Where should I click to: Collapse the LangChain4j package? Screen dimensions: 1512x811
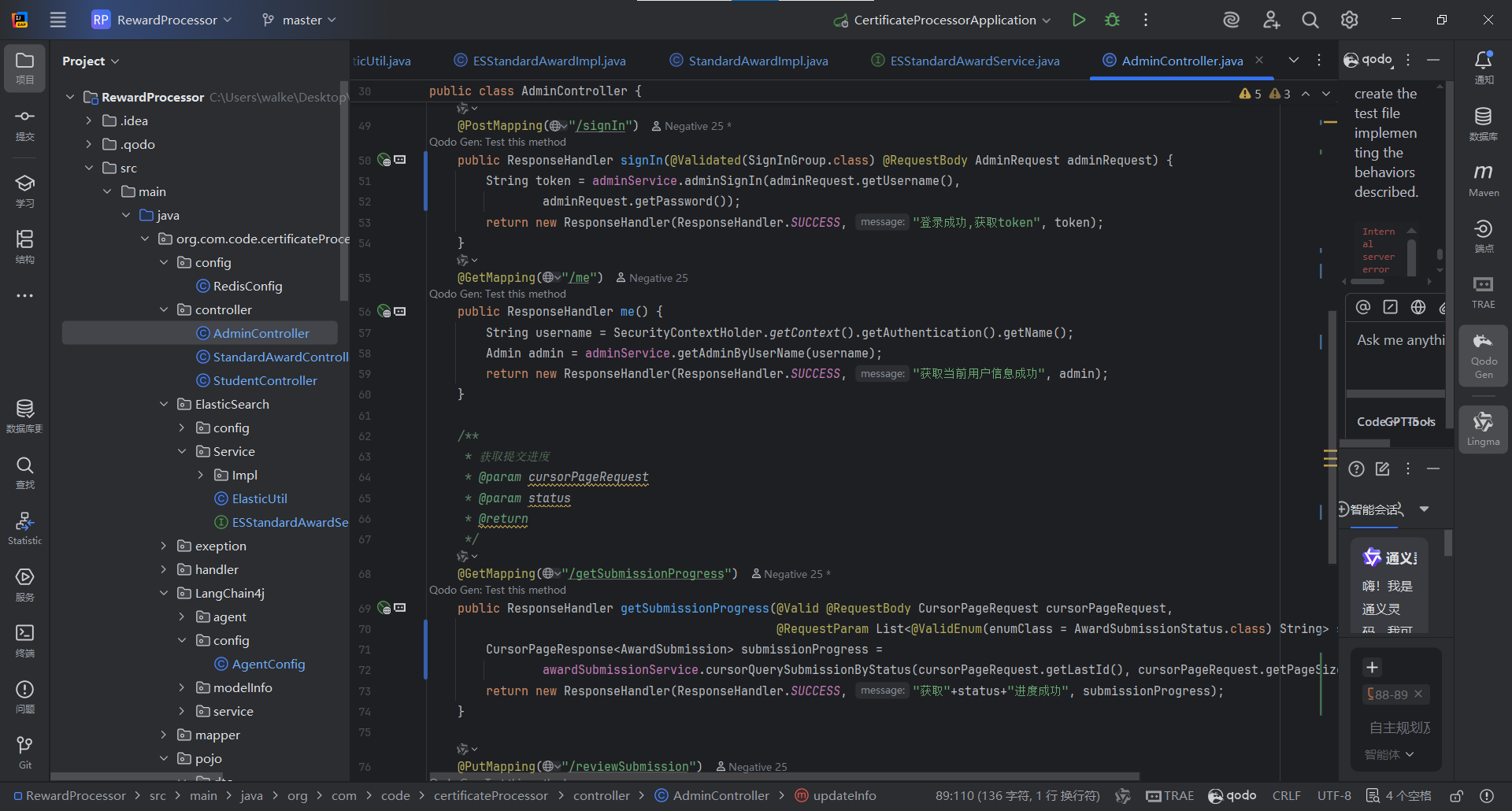pyautogui.click(x=164, y=593)
